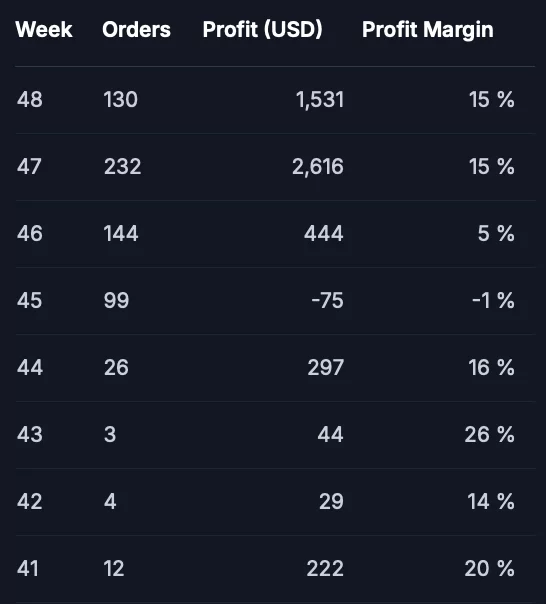
Task: Select the 297 profit value
Action: point(326,367)
